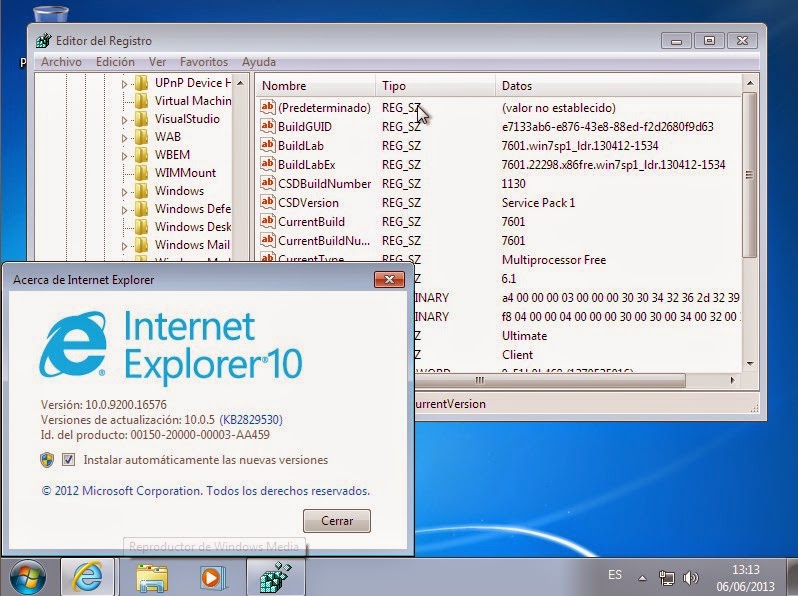This screenshot has height=596, width=798.
Task: Click the 'Client' data value
Action: [517, 355]
